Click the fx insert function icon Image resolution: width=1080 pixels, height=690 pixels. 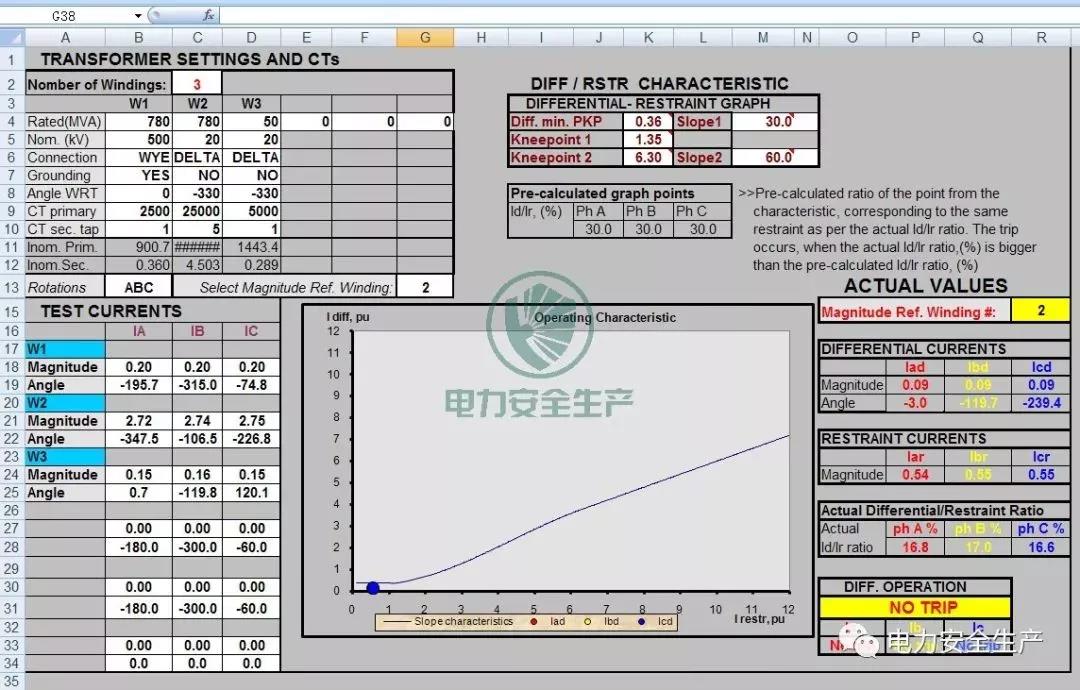point(209,15)
